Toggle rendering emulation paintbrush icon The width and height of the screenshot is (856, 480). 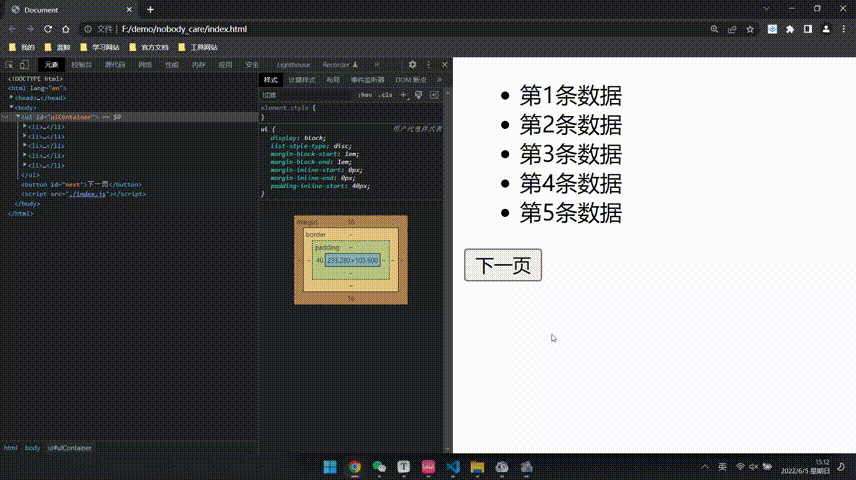point(419,95)
